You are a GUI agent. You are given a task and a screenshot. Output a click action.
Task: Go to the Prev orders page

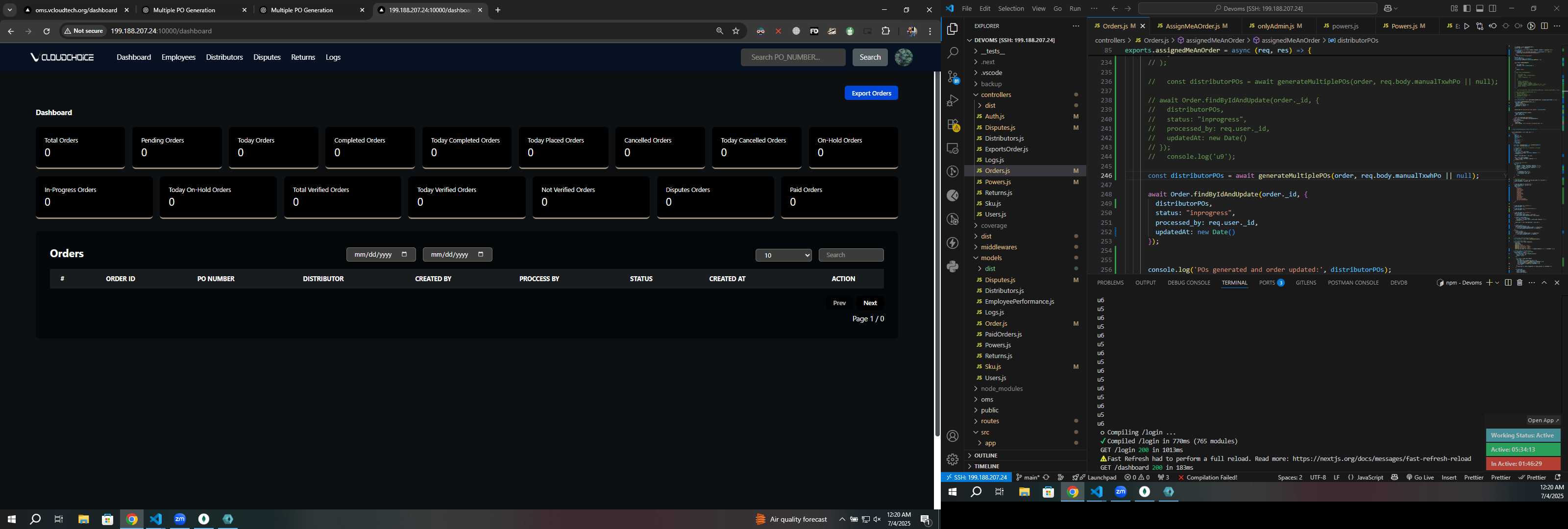pos(839,303)
